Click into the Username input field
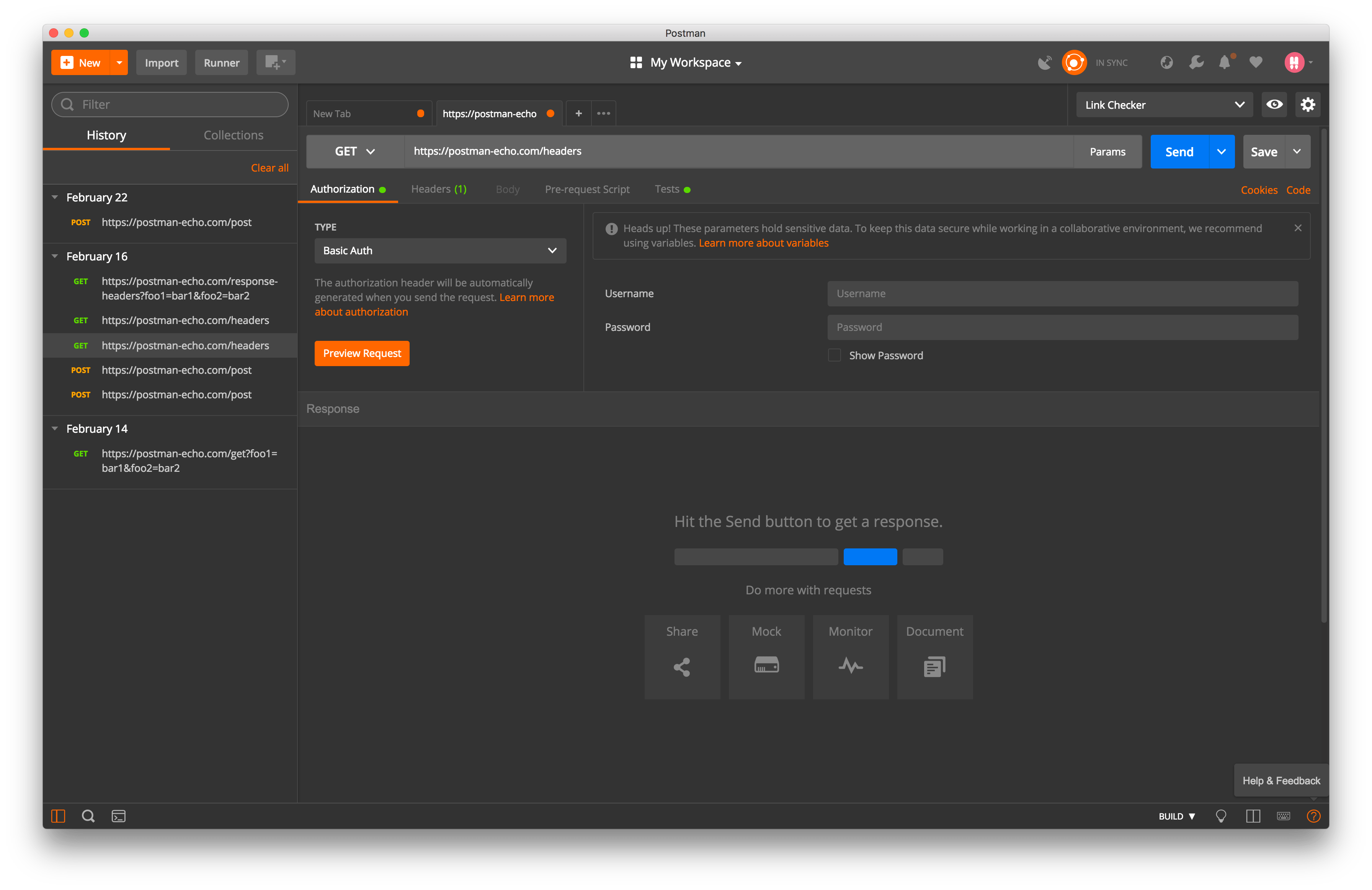 [x=1062, y=294]
